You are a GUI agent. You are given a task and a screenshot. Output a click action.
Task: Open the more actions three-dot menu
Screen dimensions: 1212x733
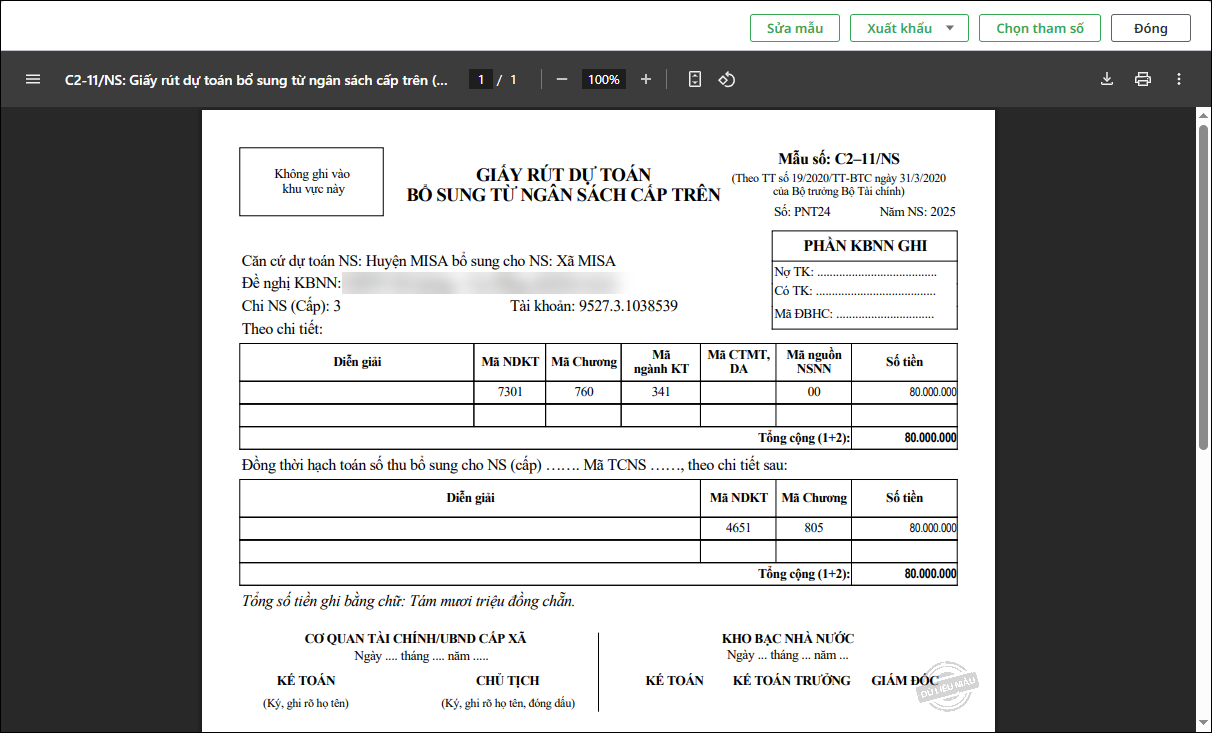1179,79
